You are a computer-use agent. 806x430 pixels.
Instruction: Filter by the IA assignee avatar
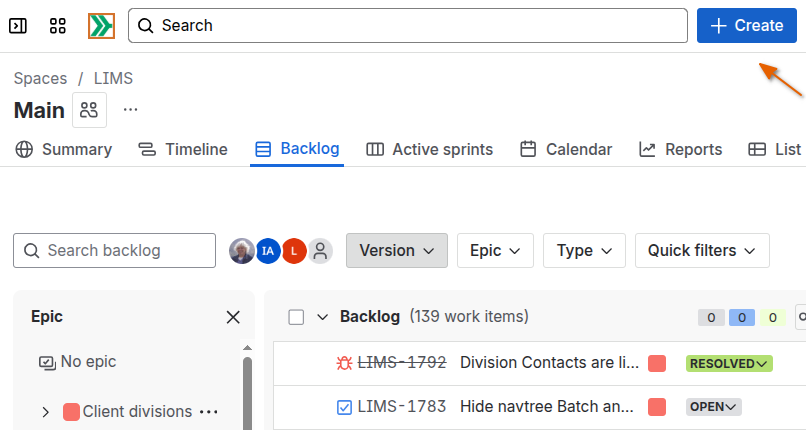point(267,251)
